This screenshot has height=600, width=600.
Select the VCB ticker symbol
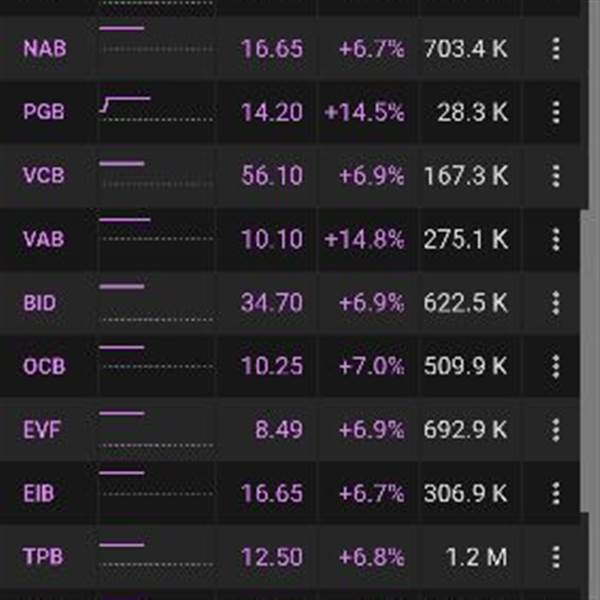[44, 176]
